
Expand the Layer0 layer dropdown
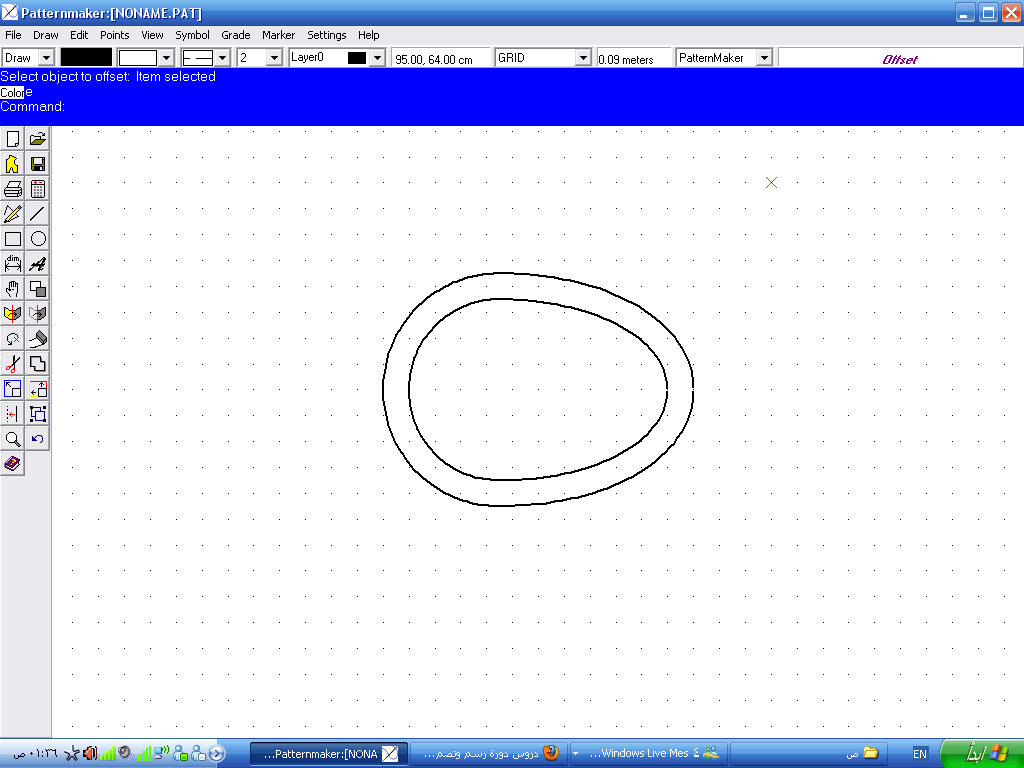[377, 58]
